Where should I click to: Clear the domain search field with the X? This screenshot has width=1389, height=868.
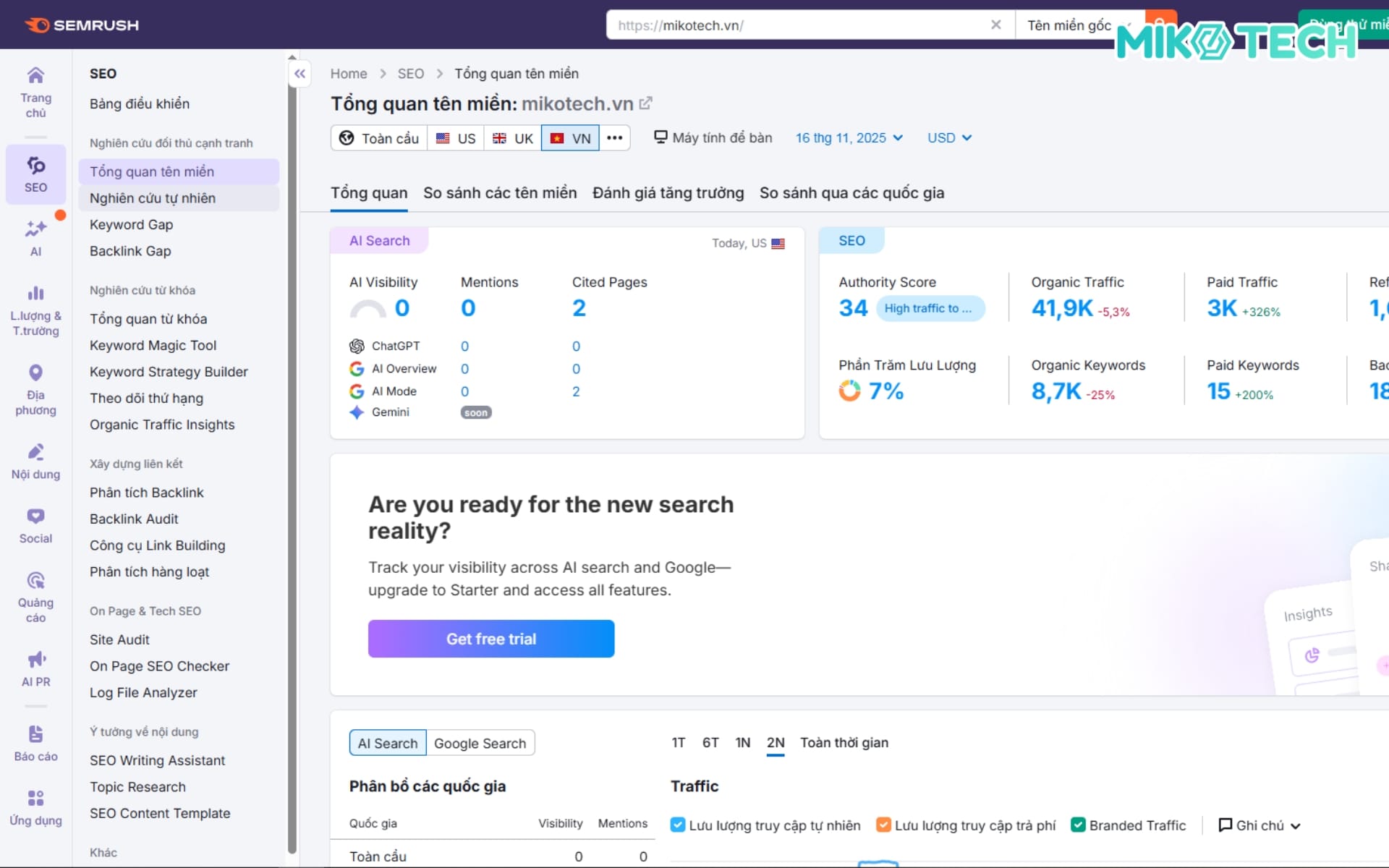(x=996, y=25)
